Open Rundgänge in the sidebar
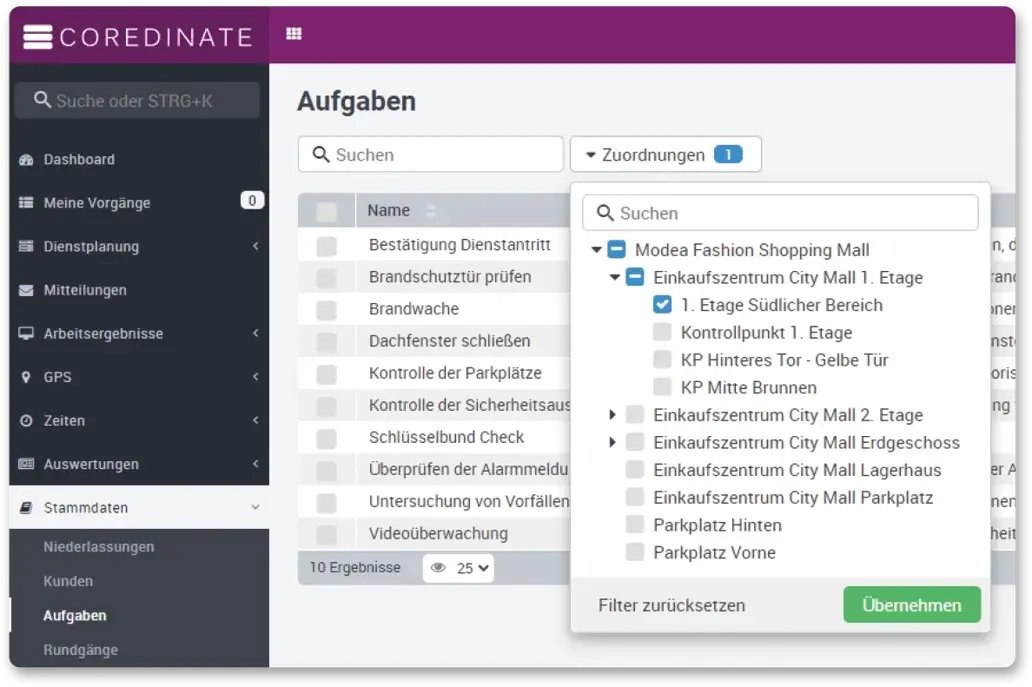 [x=80, y=650]
